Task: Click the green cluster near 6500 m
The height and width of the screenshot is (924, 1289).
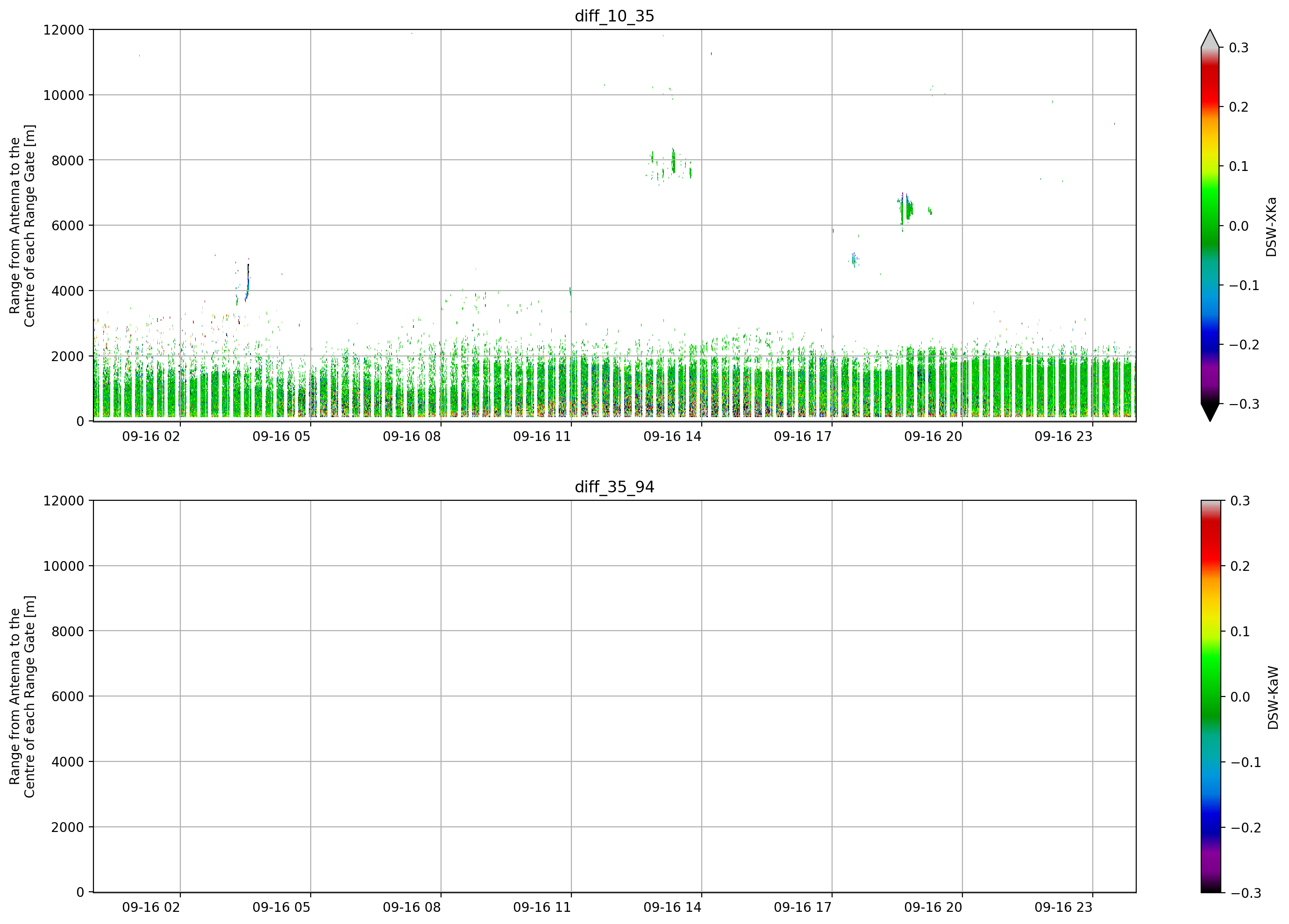Action: tap(907, 208)
